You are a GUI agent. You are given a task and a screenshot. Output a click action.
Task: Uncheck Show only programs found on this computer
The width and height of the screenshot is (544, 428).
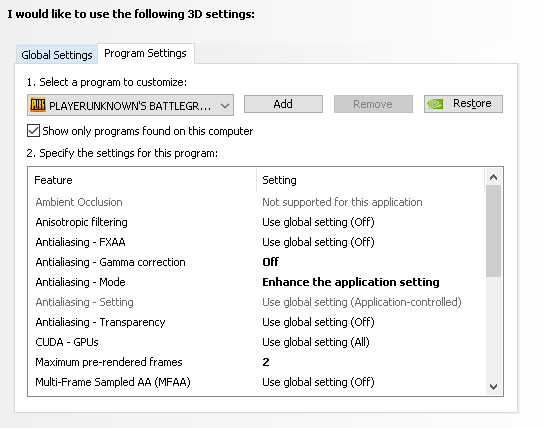[x=33, y=131]
